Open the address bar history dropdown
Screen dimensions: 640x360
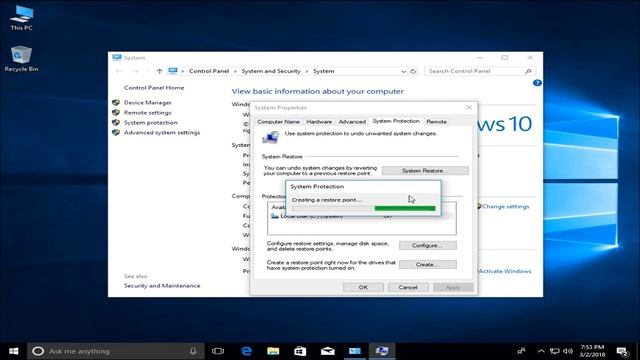403,71
